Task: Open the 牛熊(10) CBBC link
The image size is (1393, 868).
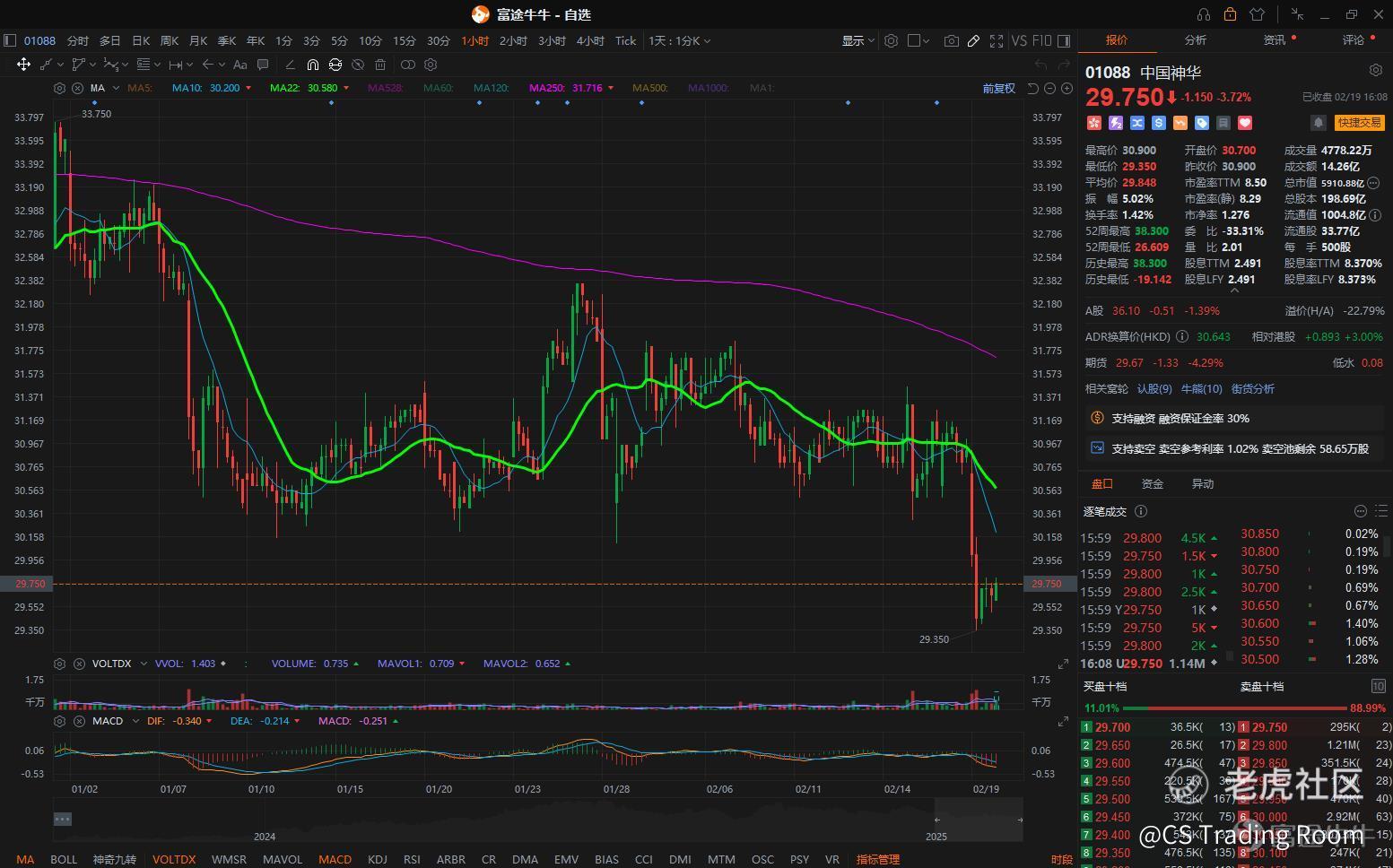Action: click(x=1201, y=388)
